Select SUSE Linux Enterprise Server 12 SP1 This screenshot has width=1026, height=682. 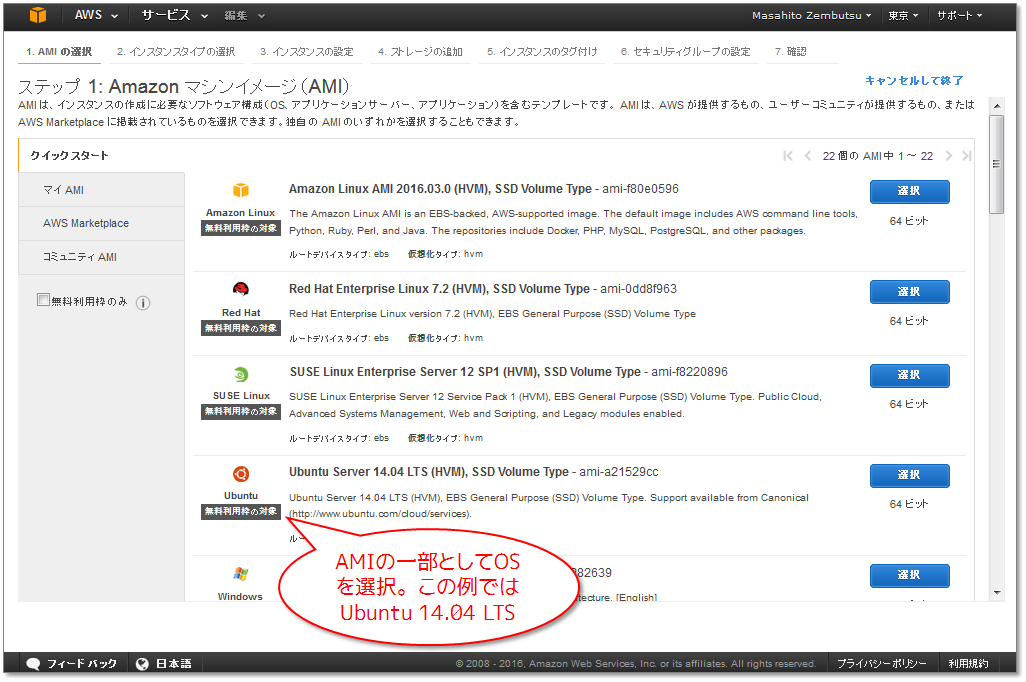[x=909, y=376]
